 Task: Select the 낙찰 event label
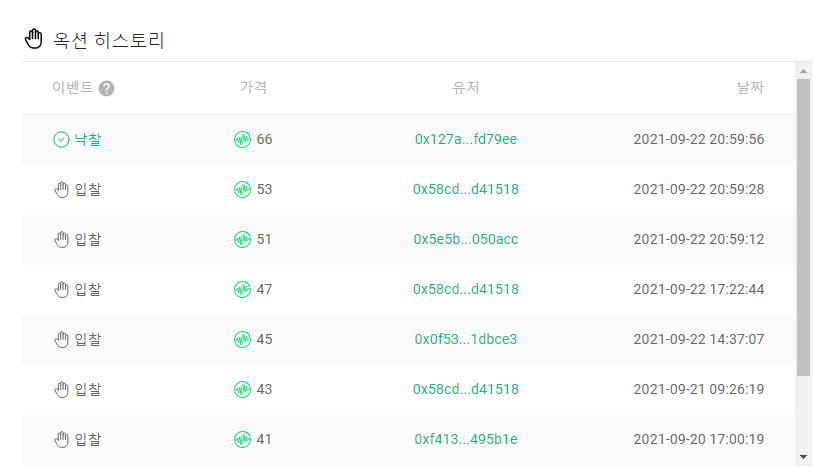(88, 139)
